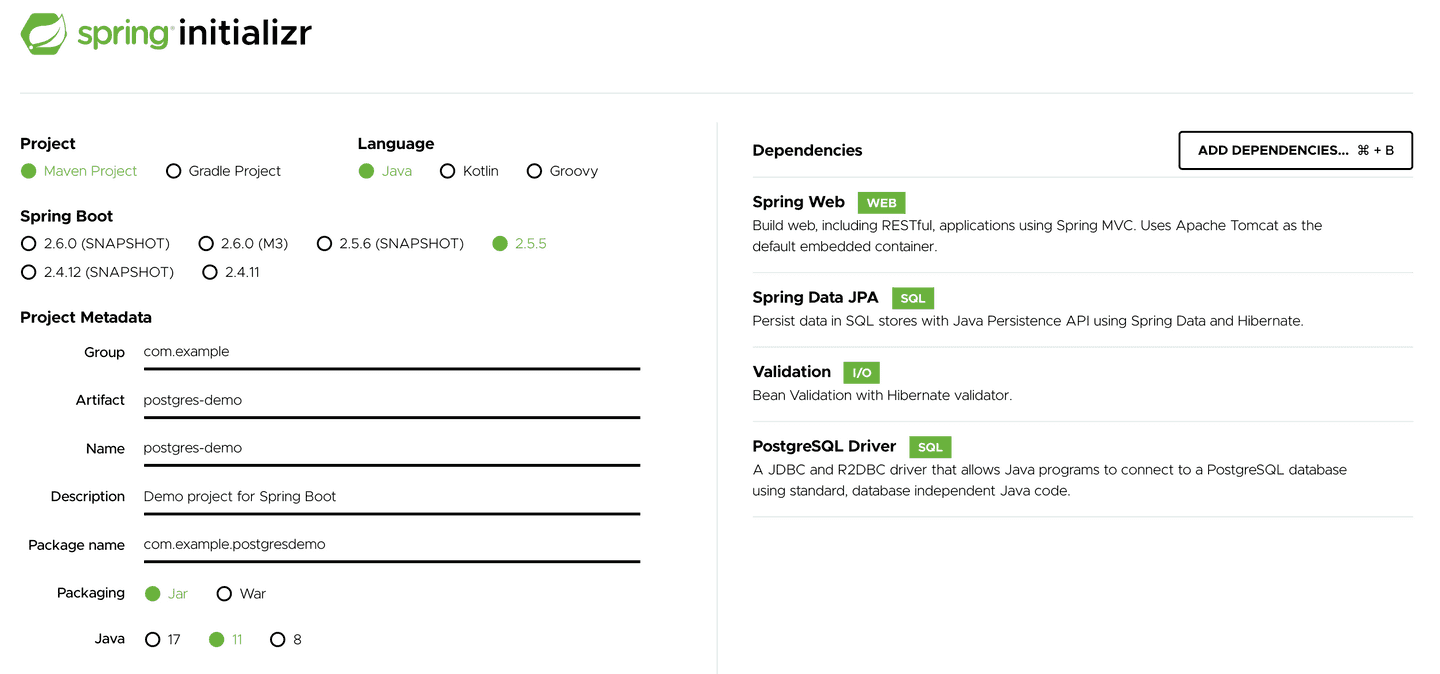The image size is (1440, 674).
Task: Click the Group input field
Action: (391, 352)
